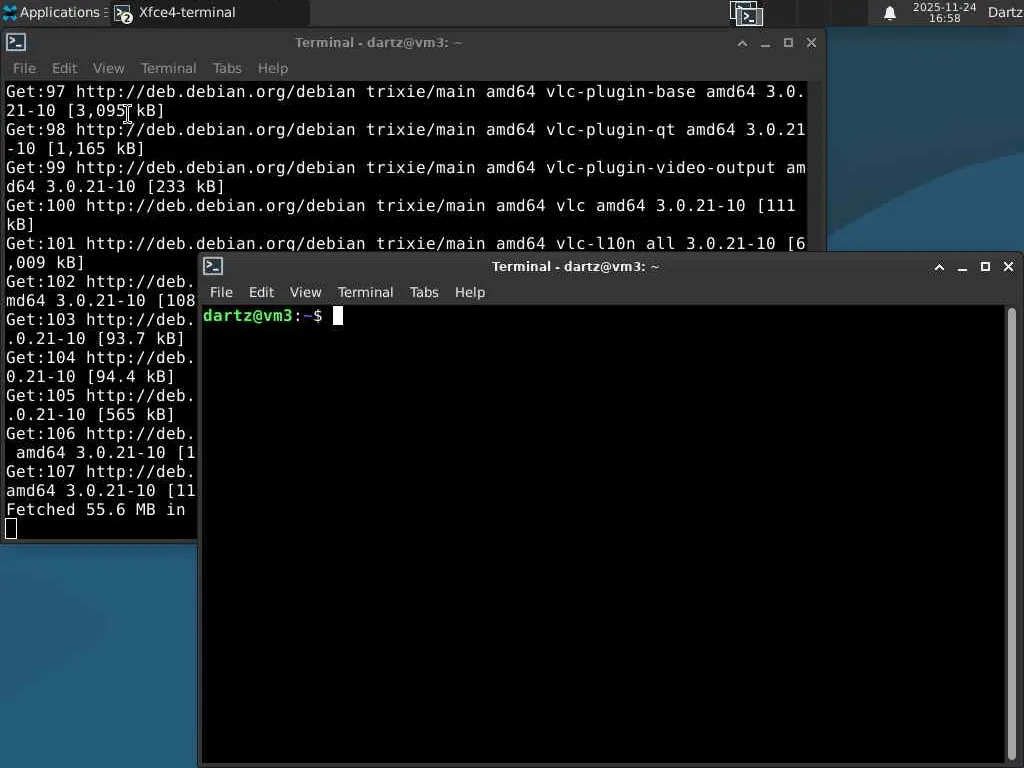The width and height of the screenshot is (1024, 768).
Task: Open the Terminal menu in front terminal
Action: pos(365,292)
